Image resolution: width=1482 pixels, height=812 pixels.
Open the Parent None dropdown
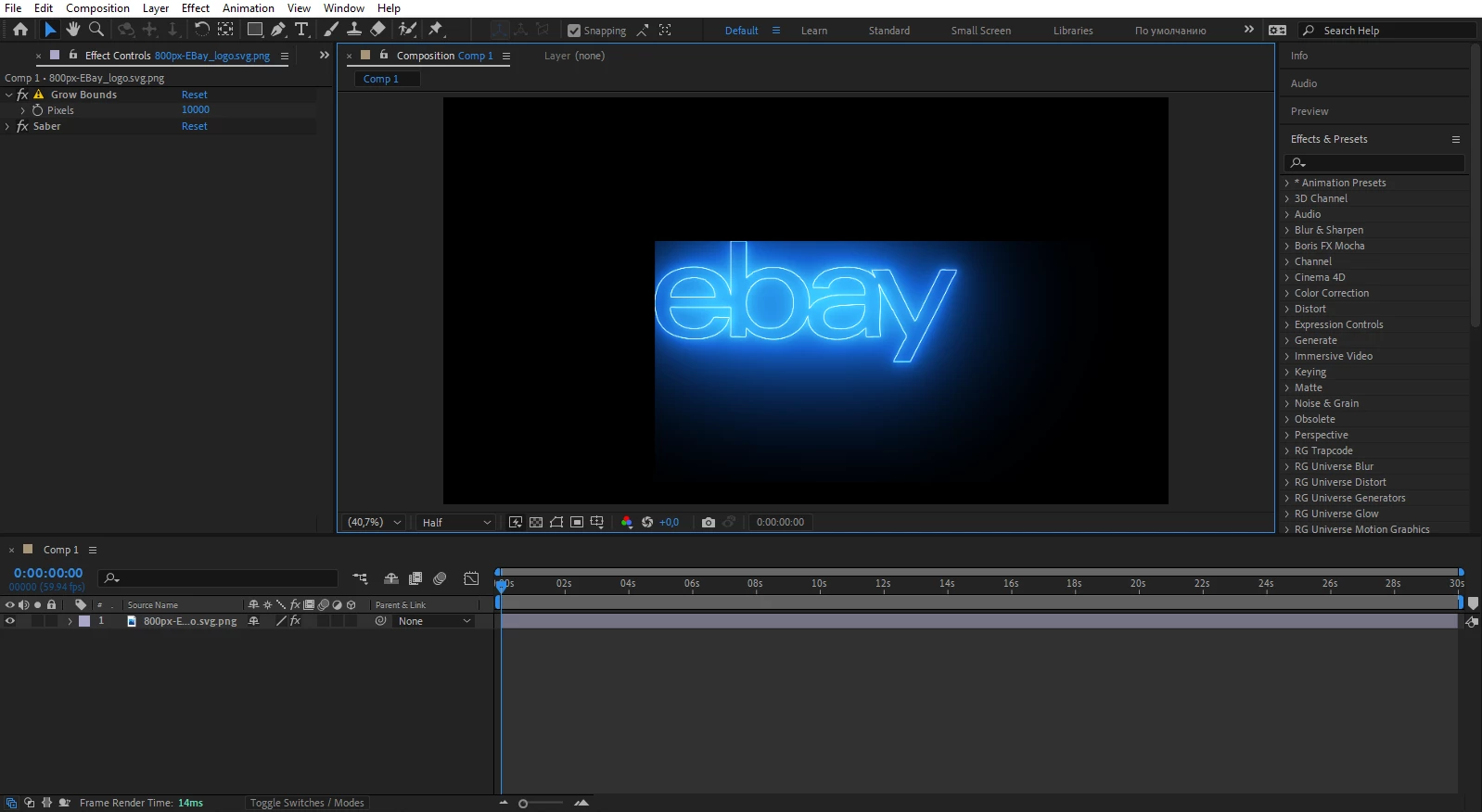tap(434, 621)
